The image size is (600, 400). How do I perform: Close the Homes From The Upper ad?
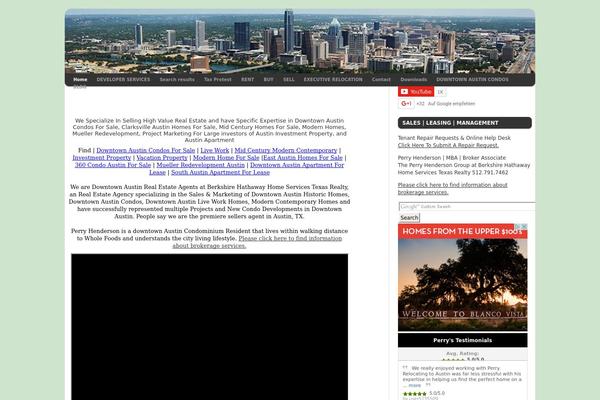[524, 227]
